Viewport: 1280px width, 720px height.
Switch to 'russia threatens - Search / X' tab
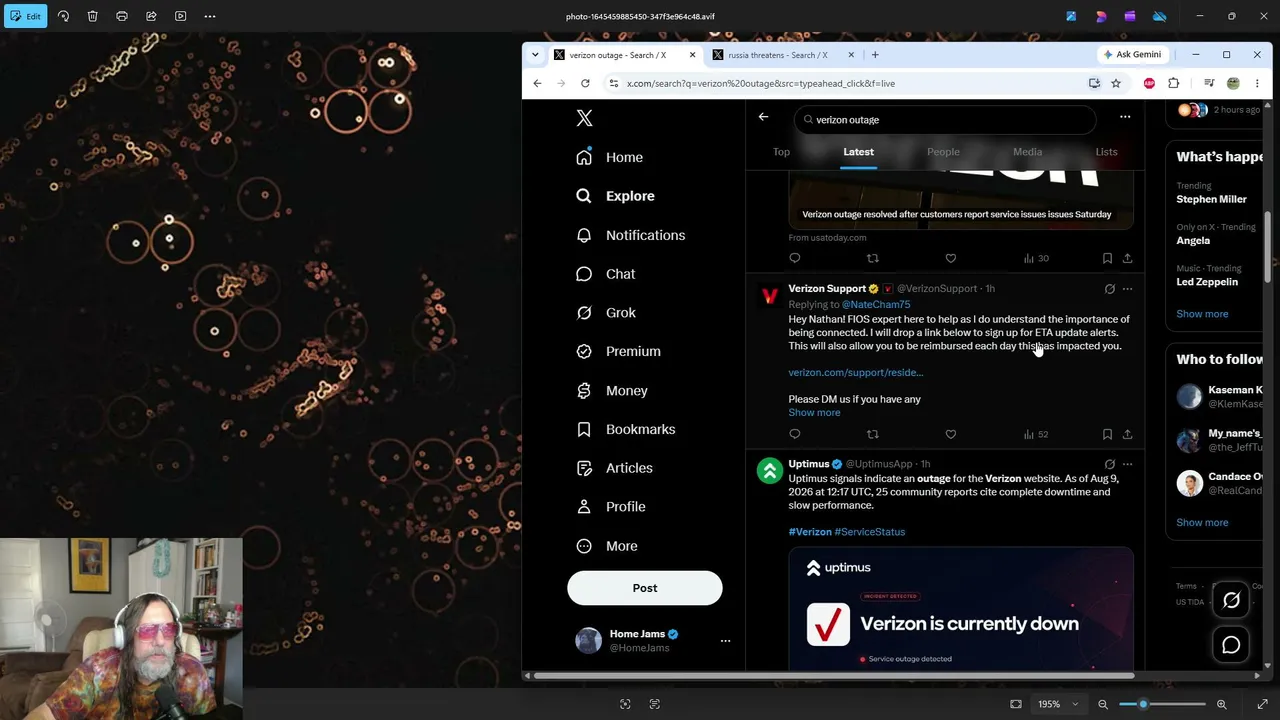tap(783, 55)
